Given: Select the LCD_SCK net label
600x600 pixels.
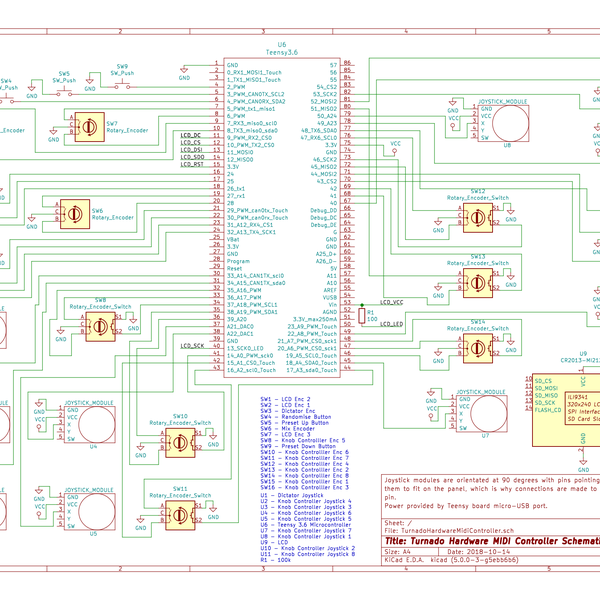Looking at the screenshot, I should (192, 346).
